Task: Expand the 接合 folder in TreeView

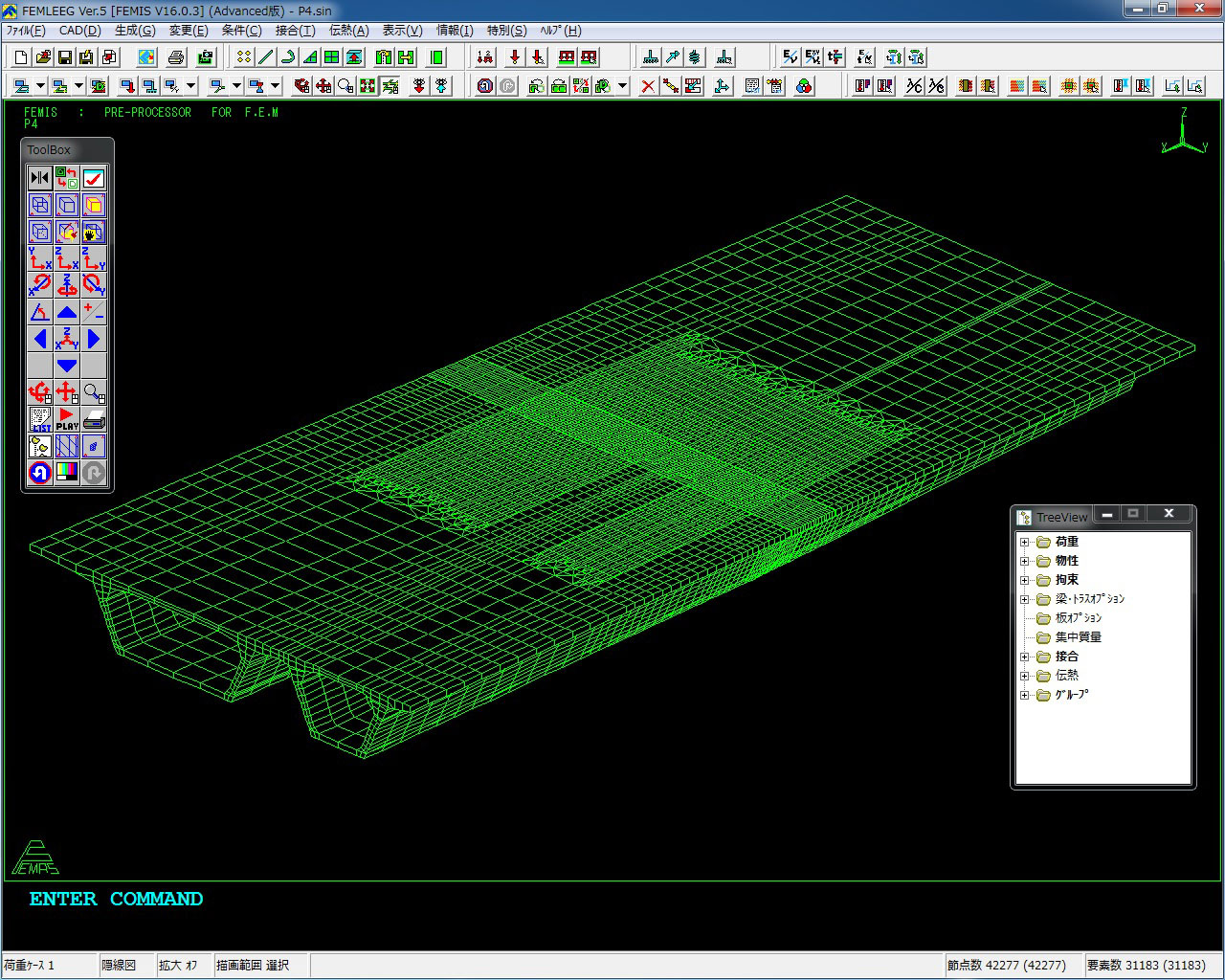Action: click(1025, 657)
